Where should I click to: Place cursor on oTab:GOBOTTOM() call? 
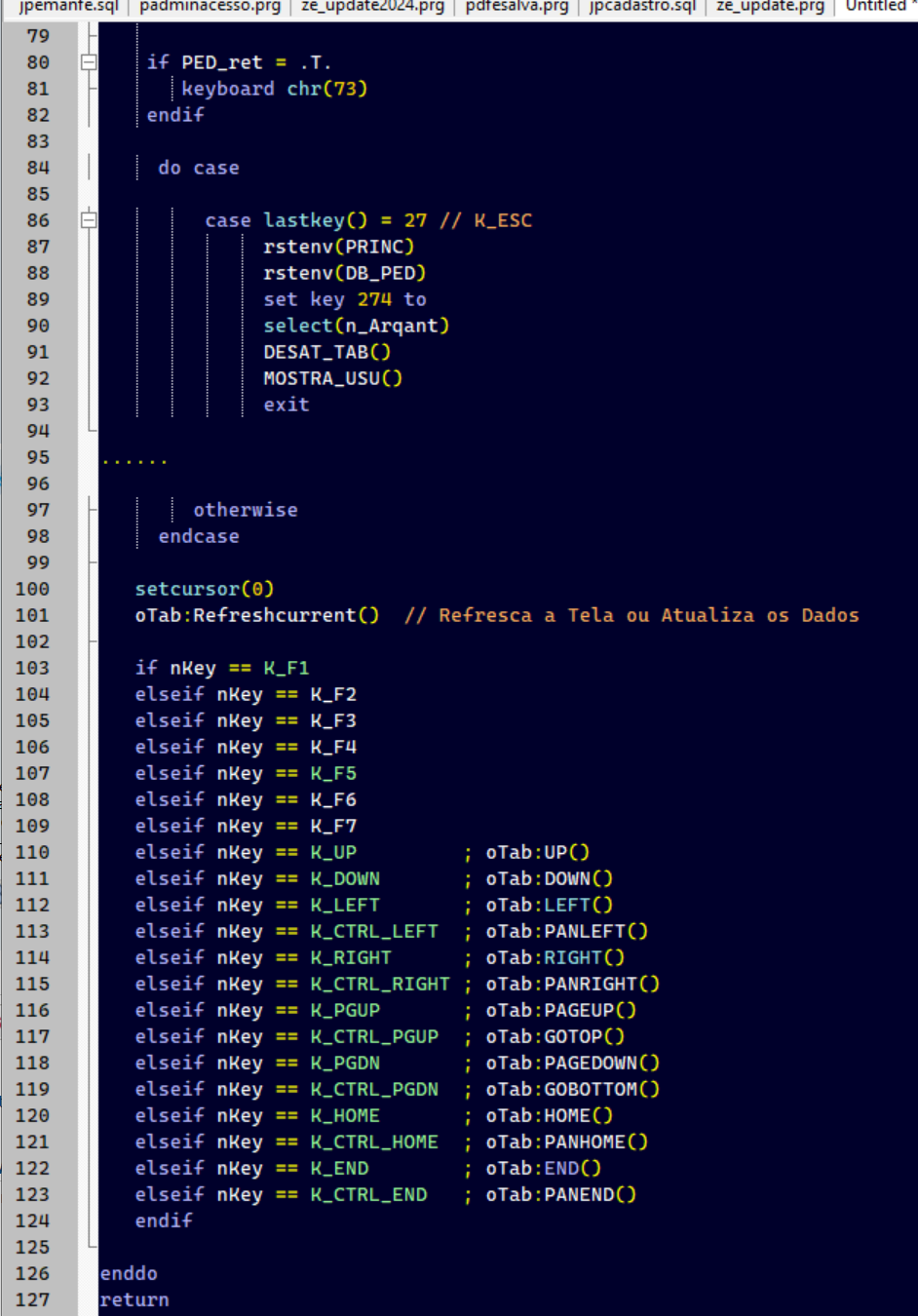[x=572, y=1089]
